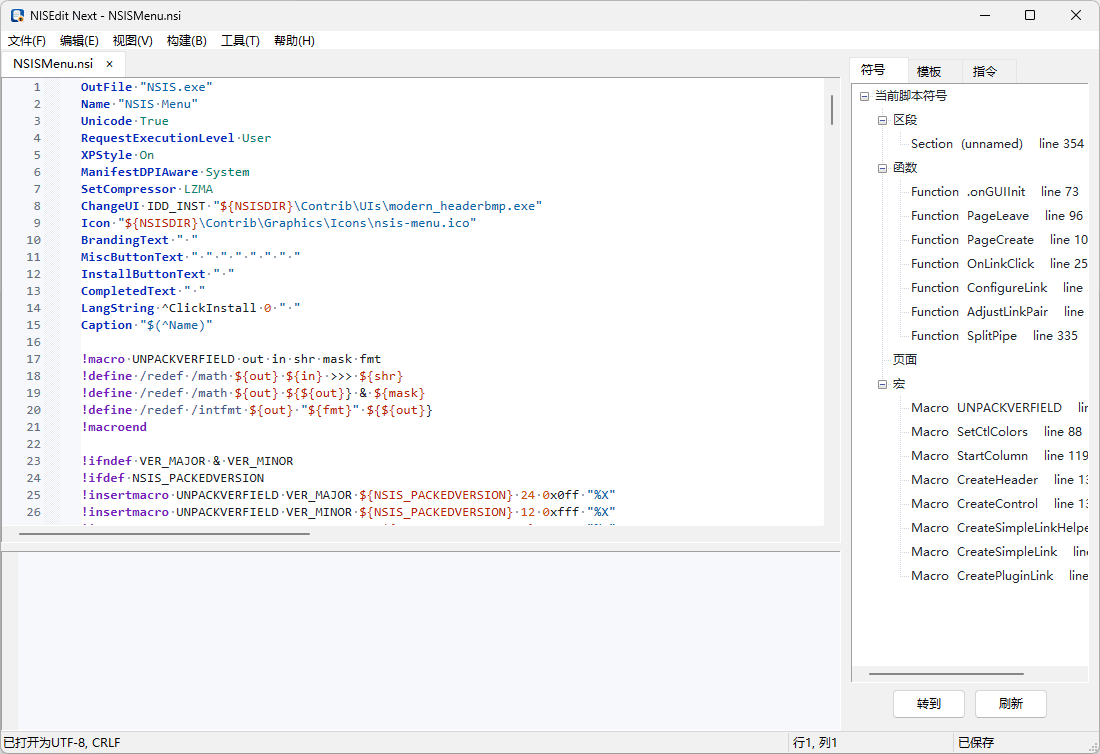Click !macroend on line 21
Image resolution: width=1100 pixels, height=754 pixels.
point(114,427)
